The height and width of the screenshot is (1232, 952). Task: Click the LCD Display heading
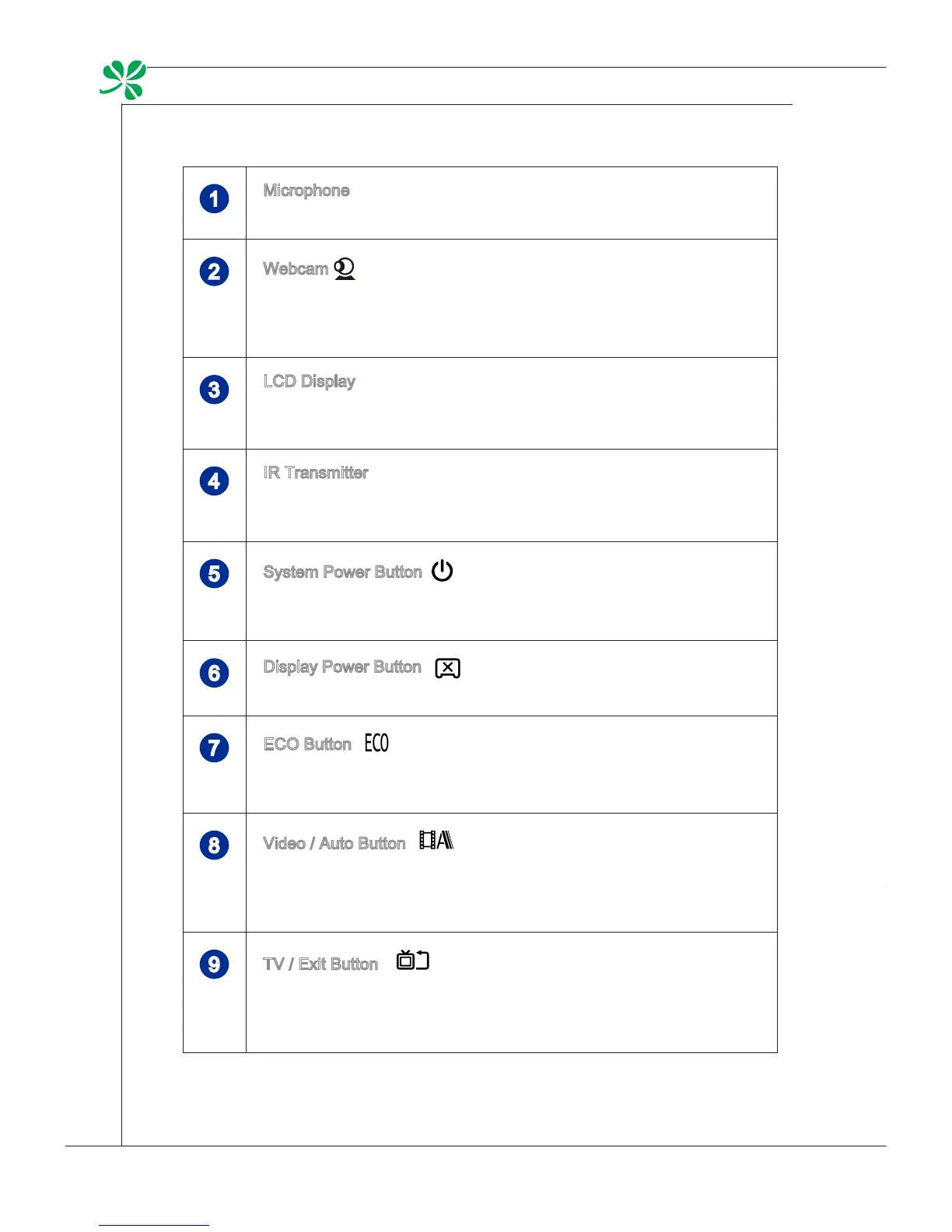pyautogui.click(x=310, y=381)
